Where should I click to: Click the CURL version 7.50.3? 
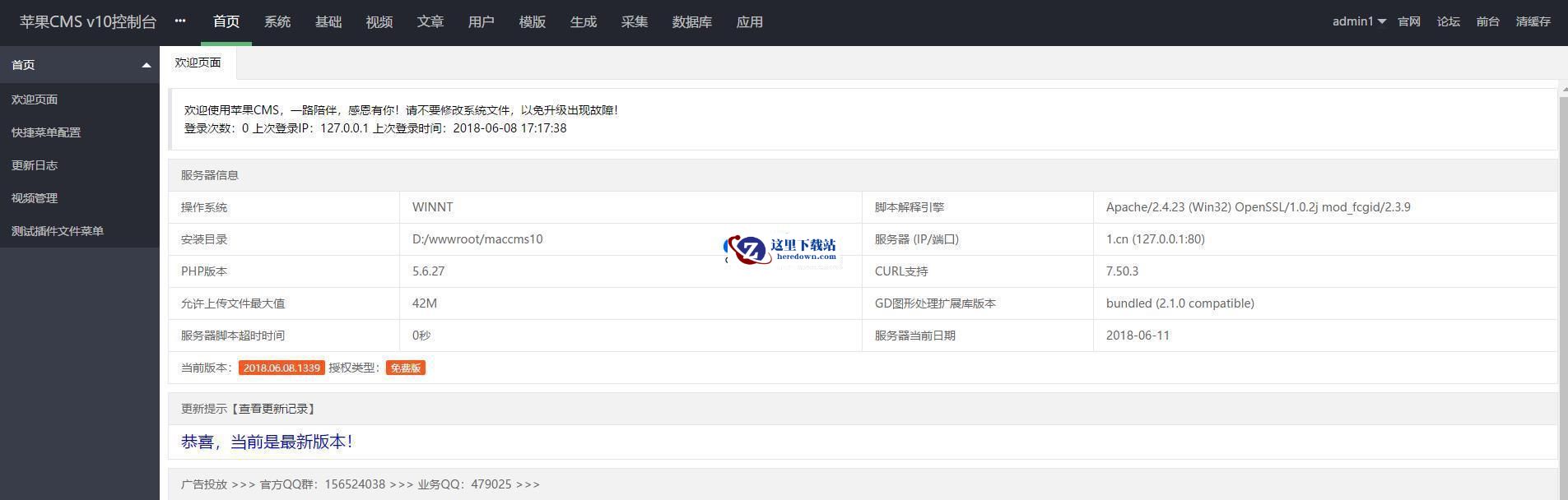click(x=1122, y=271)
